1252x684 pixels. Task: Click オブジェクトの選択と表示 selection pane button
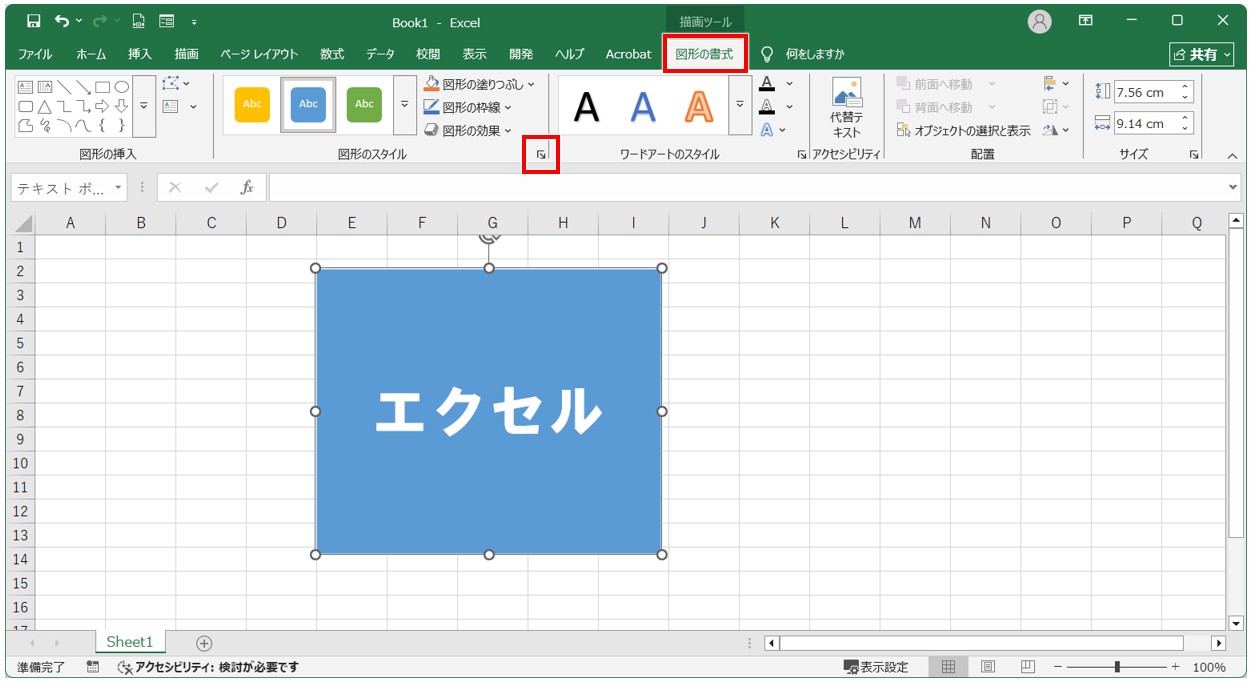(x=963, y=130)
